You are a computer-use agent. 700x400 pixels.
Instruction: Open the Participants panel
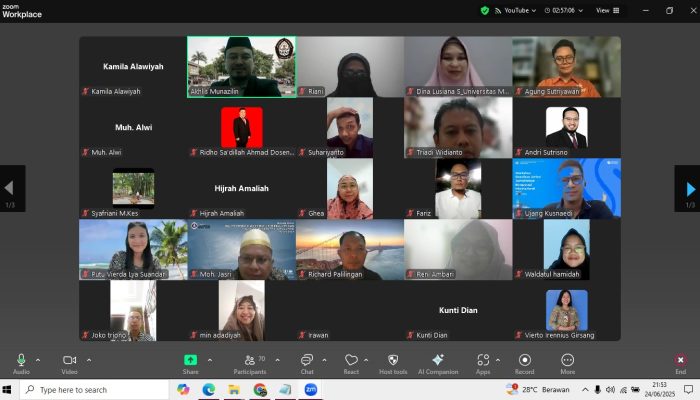(x=250, y=363)
